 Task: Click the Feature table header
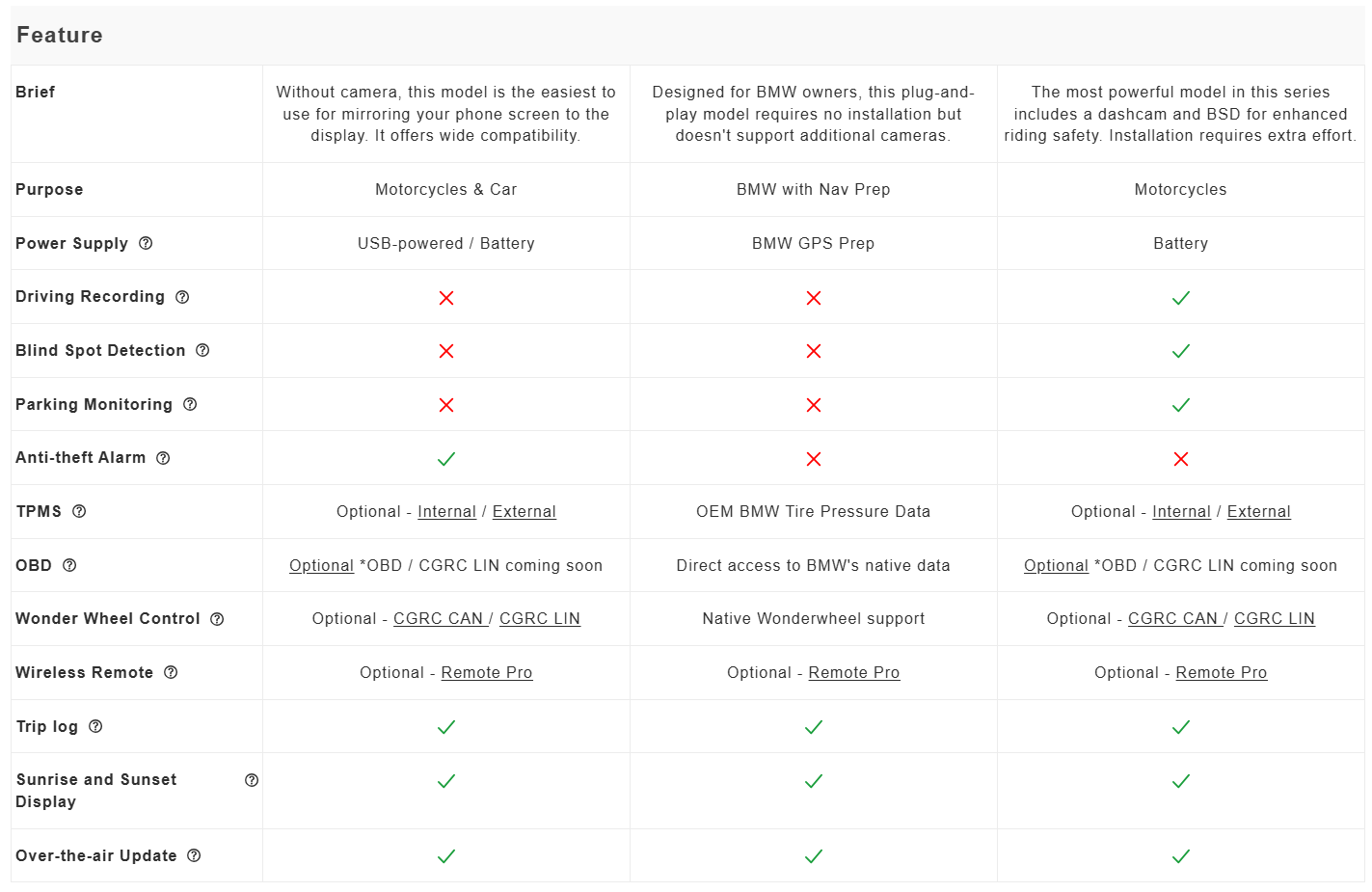[60, 36]
